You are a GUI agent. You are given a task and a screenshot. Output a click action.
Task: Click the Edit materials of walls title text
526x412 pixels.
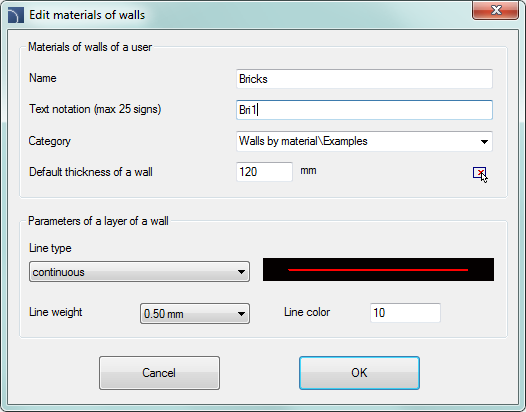(87, 15)
